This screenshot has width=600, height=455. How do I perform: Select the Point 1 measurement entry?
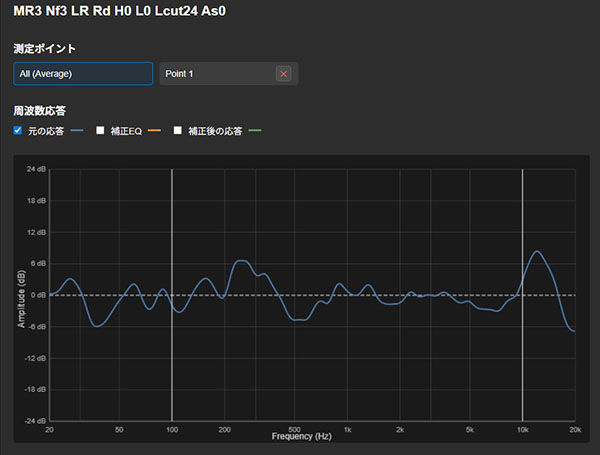pos(215,74)
